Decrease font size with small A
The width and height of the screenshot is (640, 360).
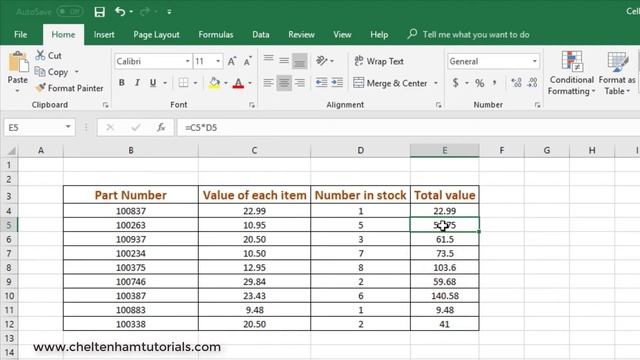[247, 61]
